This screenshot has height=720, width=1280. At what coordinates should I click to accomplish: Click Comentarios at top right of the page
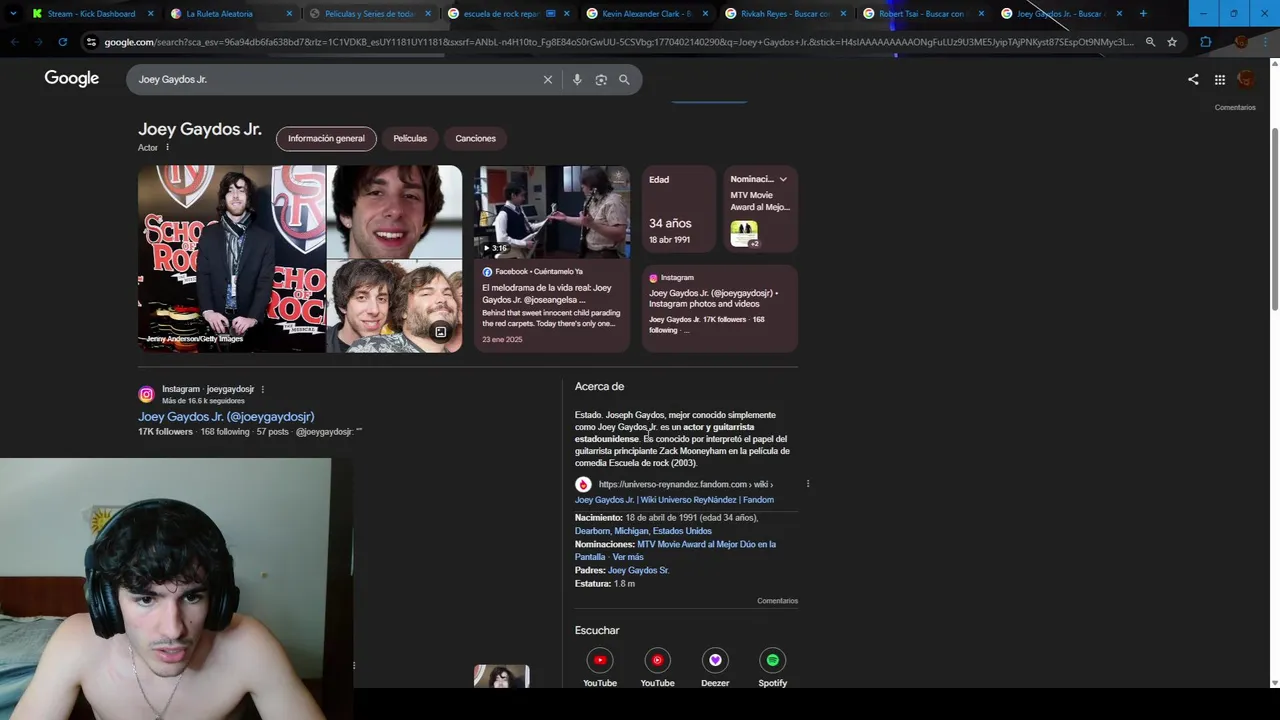[1235, 107]
